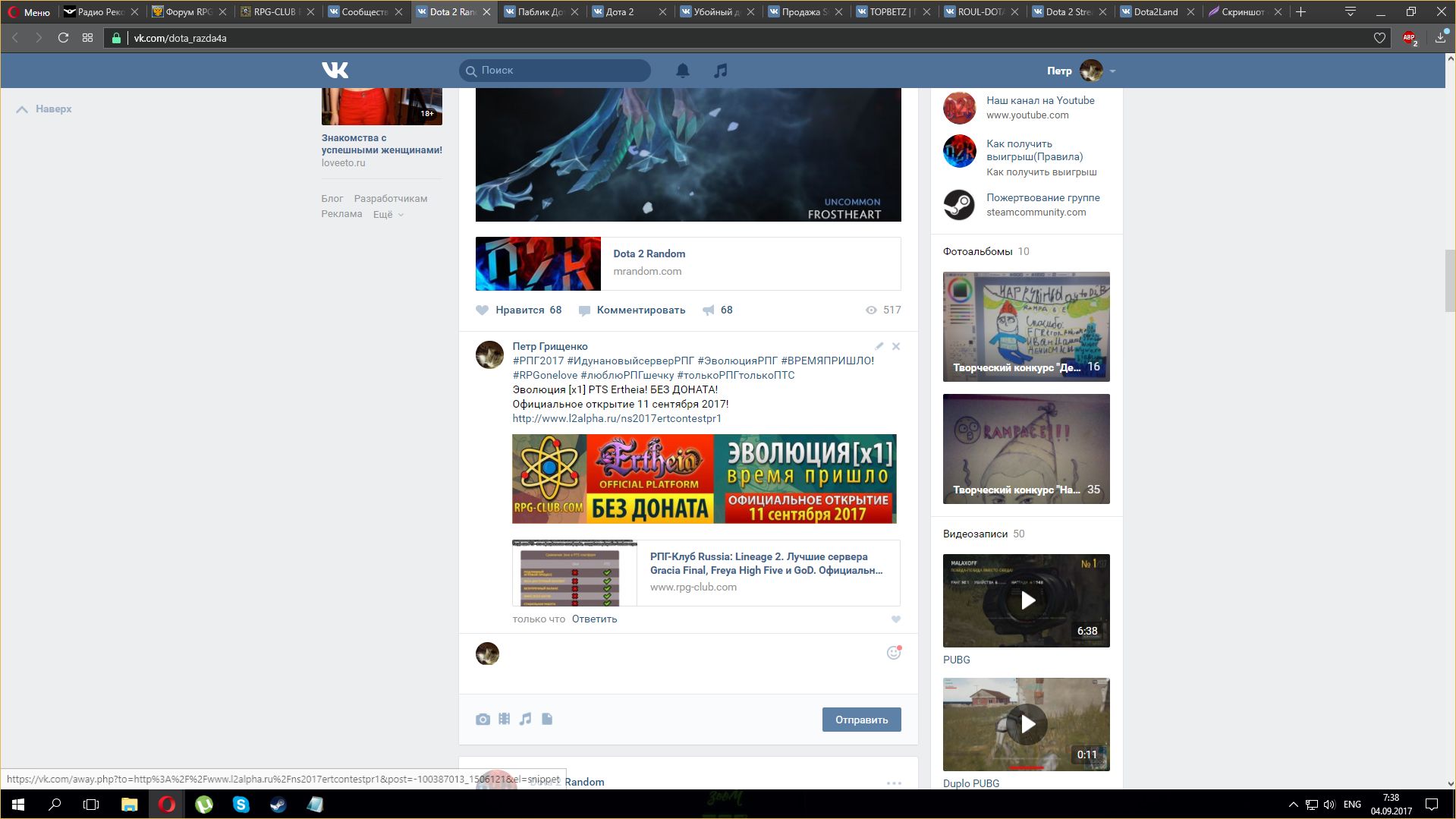The image size is (1456, 819).
Task: Click Разработчикам footer link
Action: (x=390, y=199)
